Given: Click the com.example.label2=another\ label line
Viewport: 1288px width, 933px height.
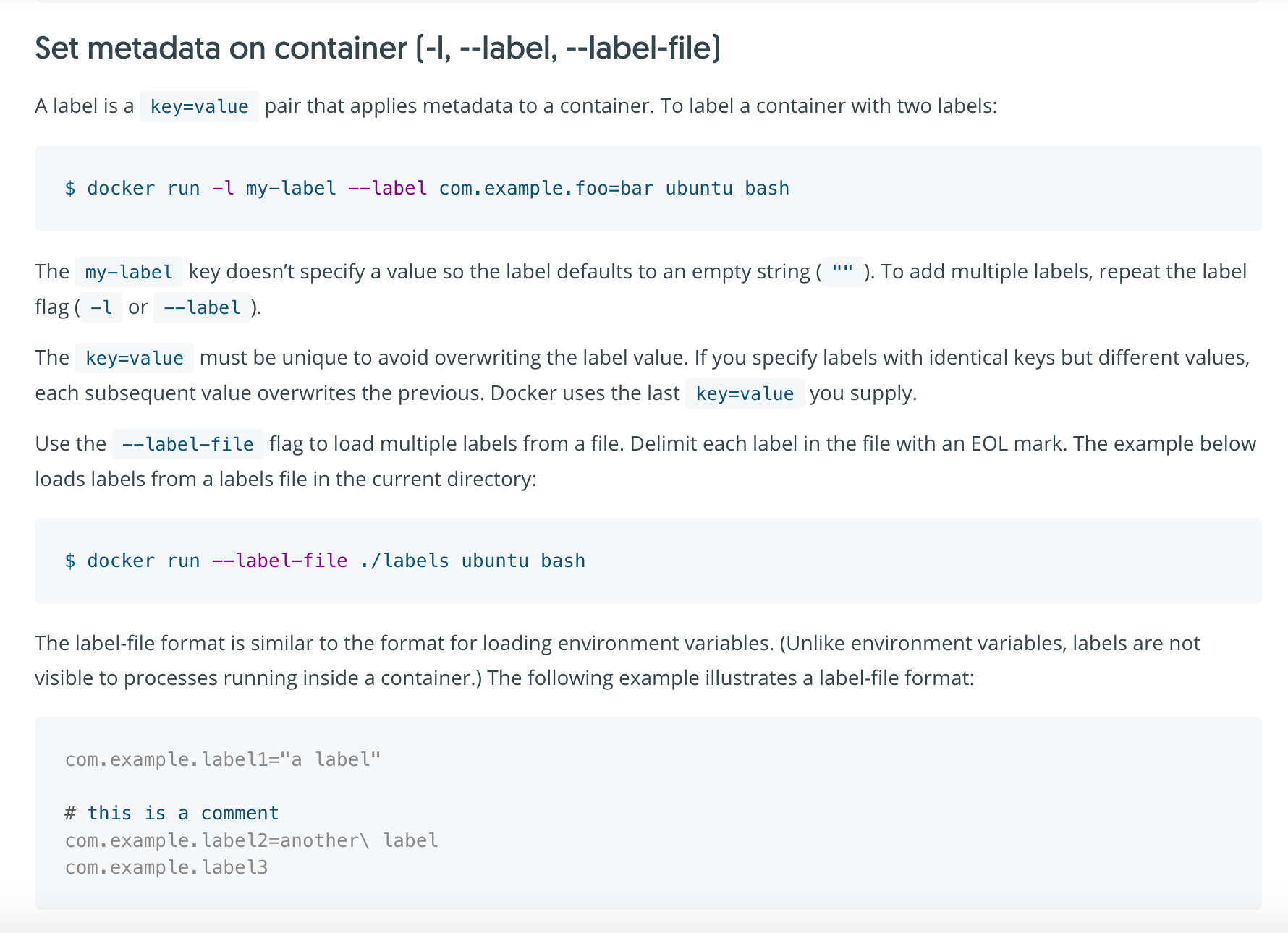Looking at the screenshot, I should point(251,841).
